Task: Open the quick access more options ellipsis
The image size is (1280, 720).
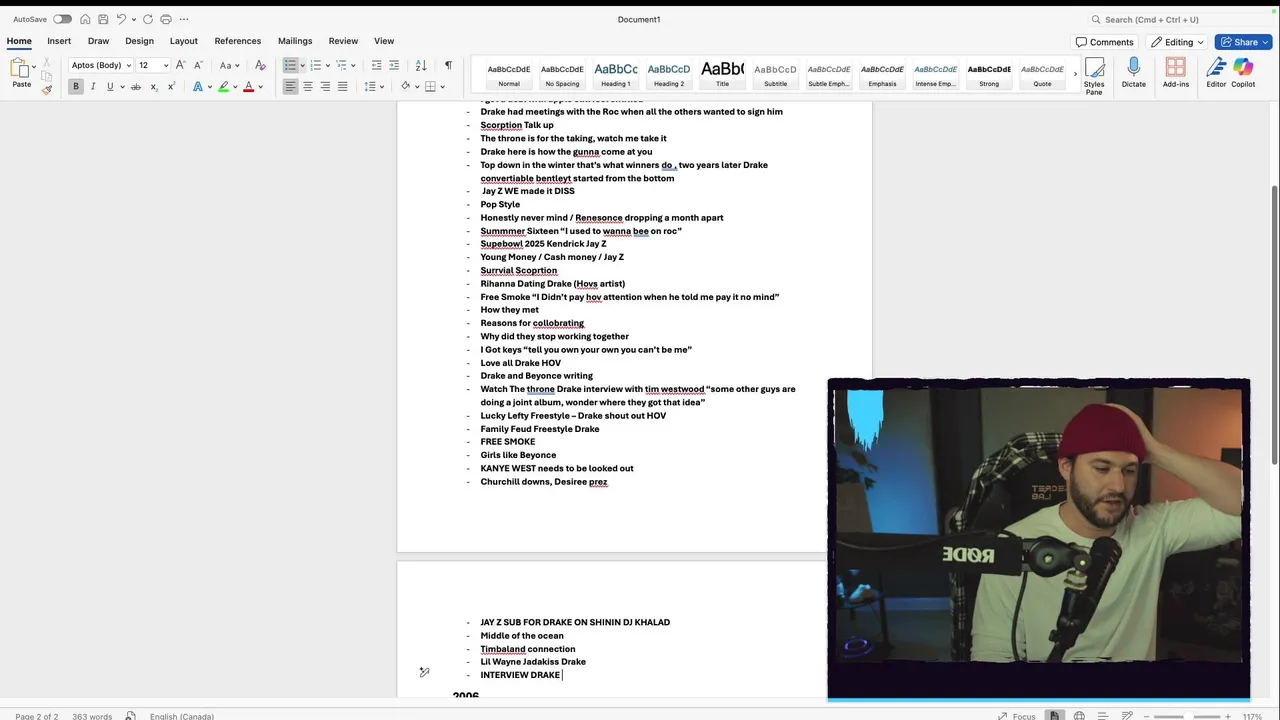Action: click(184, 19)
